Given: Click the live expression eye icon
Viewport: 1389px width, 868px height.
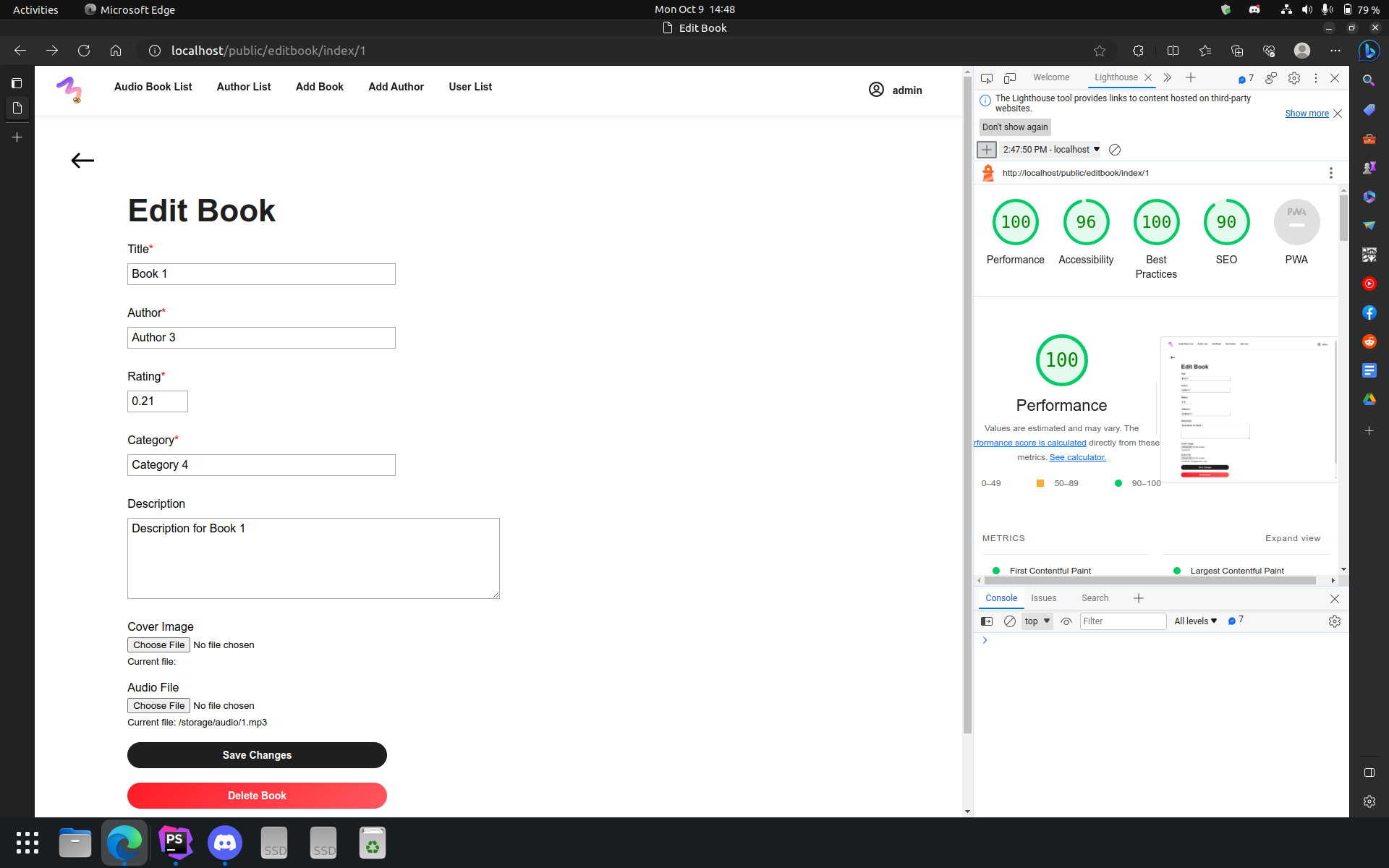Looking at the screenshot, I should click(1066, 621).
